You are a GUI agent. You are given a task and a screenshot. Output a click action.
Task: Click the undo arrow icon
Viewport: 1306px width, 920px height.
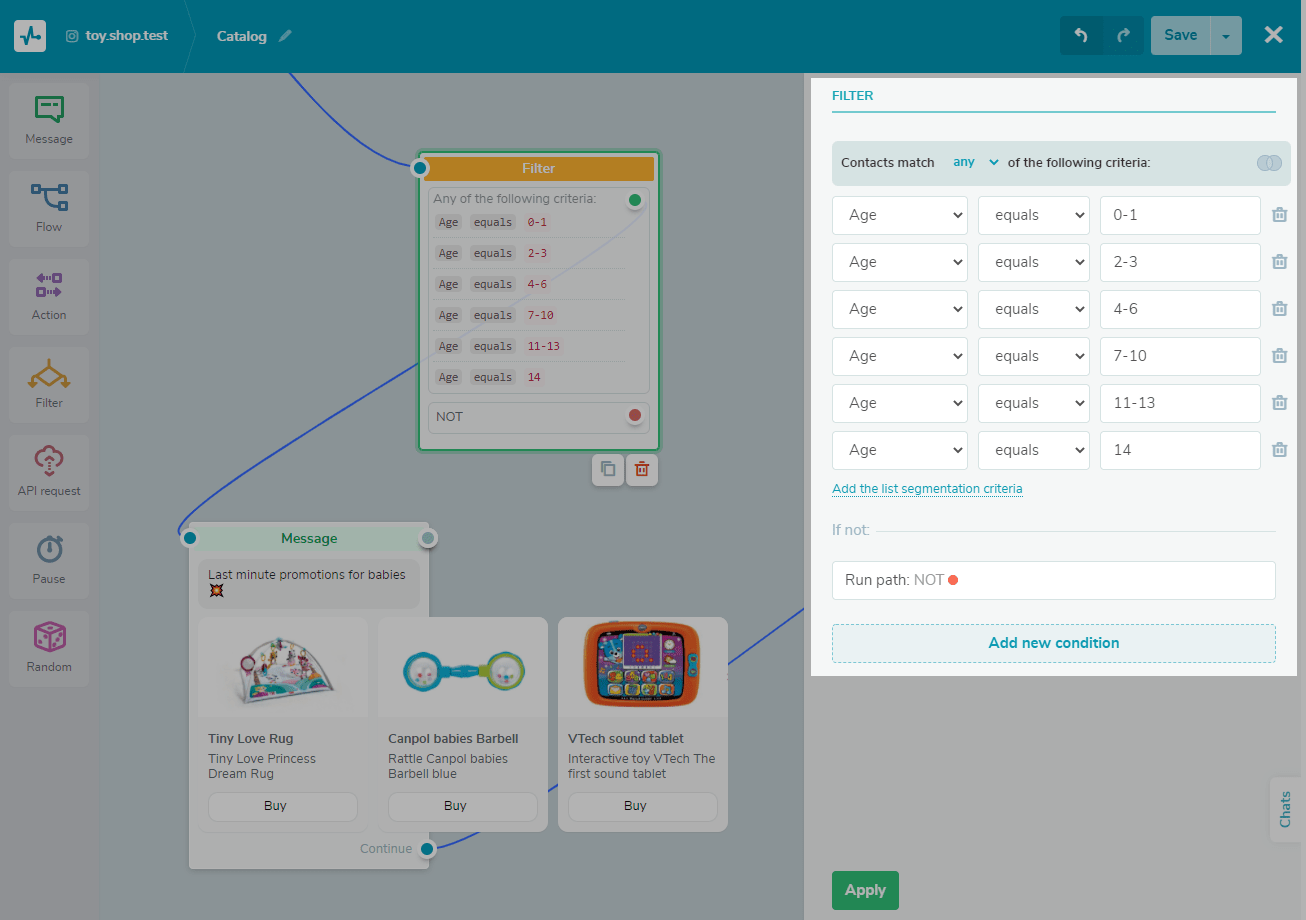coord(1081,34)
